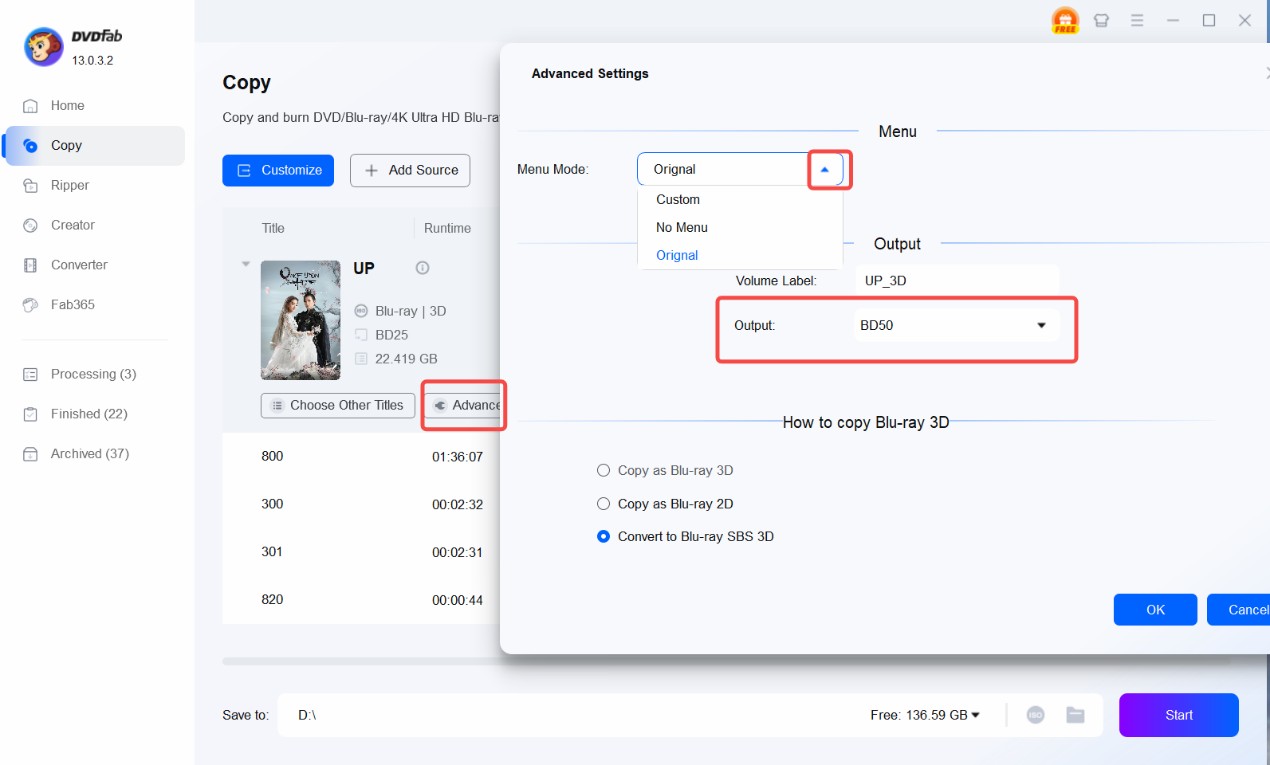Collapse the Menu Mode dropdown arrow

[x=825, y=170]
